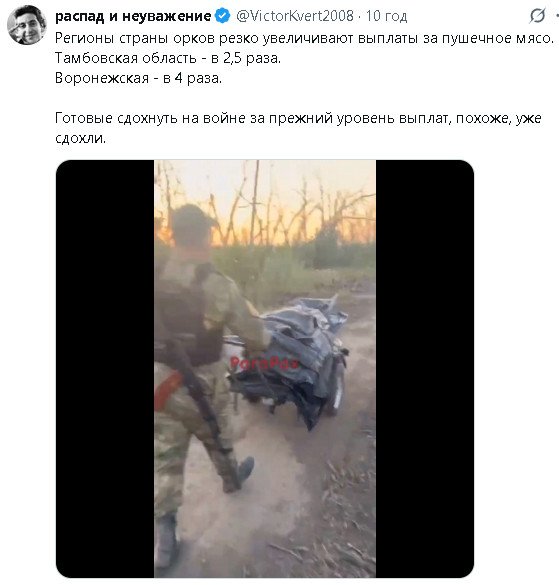Open the more options dots menu
This screenshot has height=585, width=559.
point(557,16)
